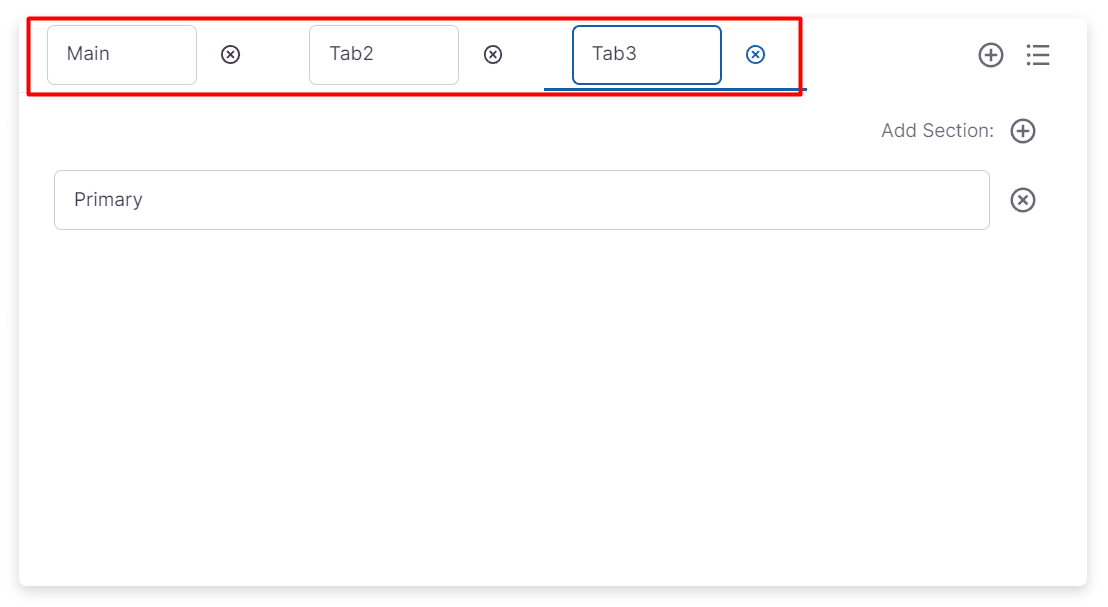Screen dimensions: 1108x607
Task: Click the Add Section plus icon
Action: tap(1023, 131)
